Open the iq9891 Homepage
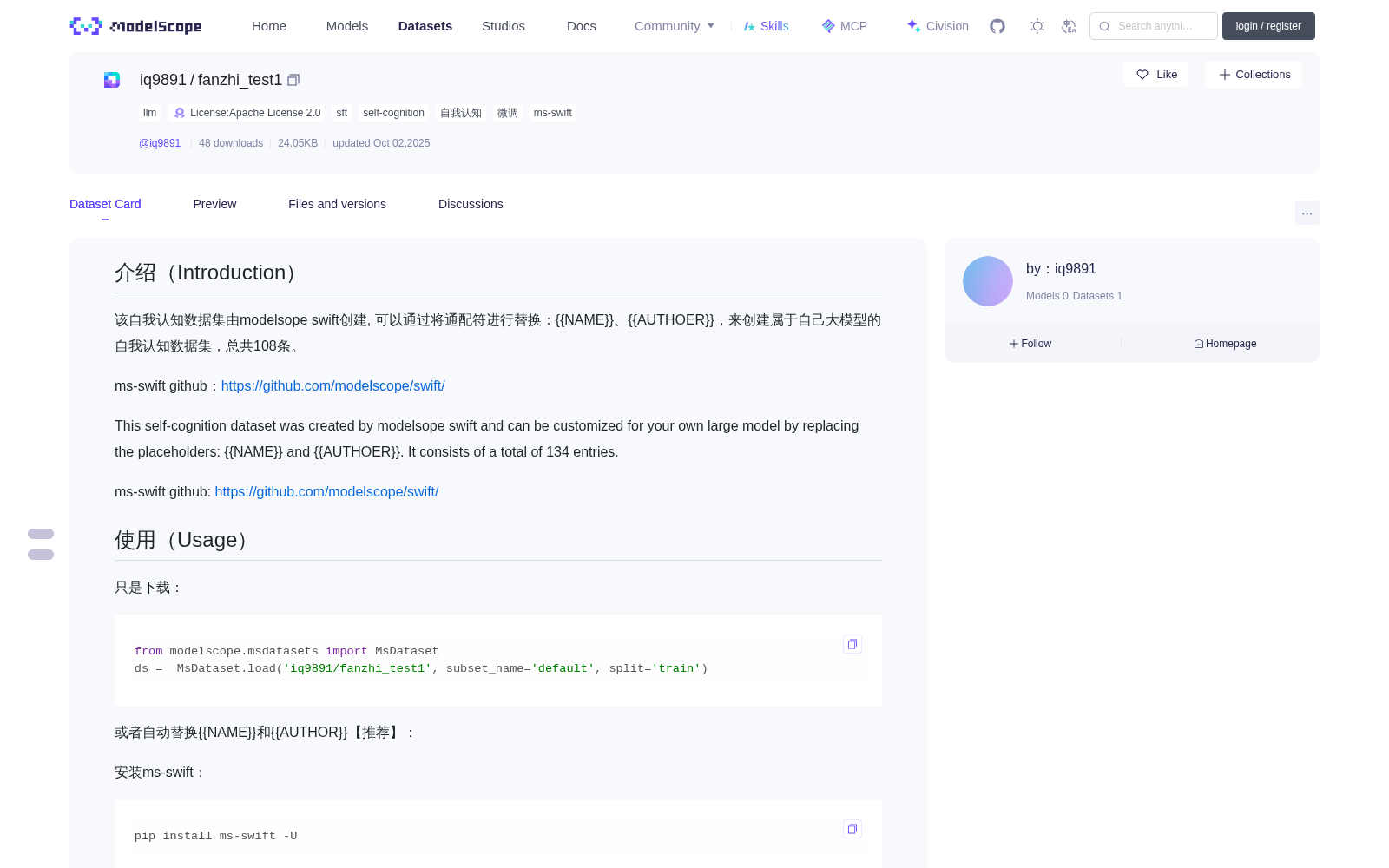 coord(1225,344)
